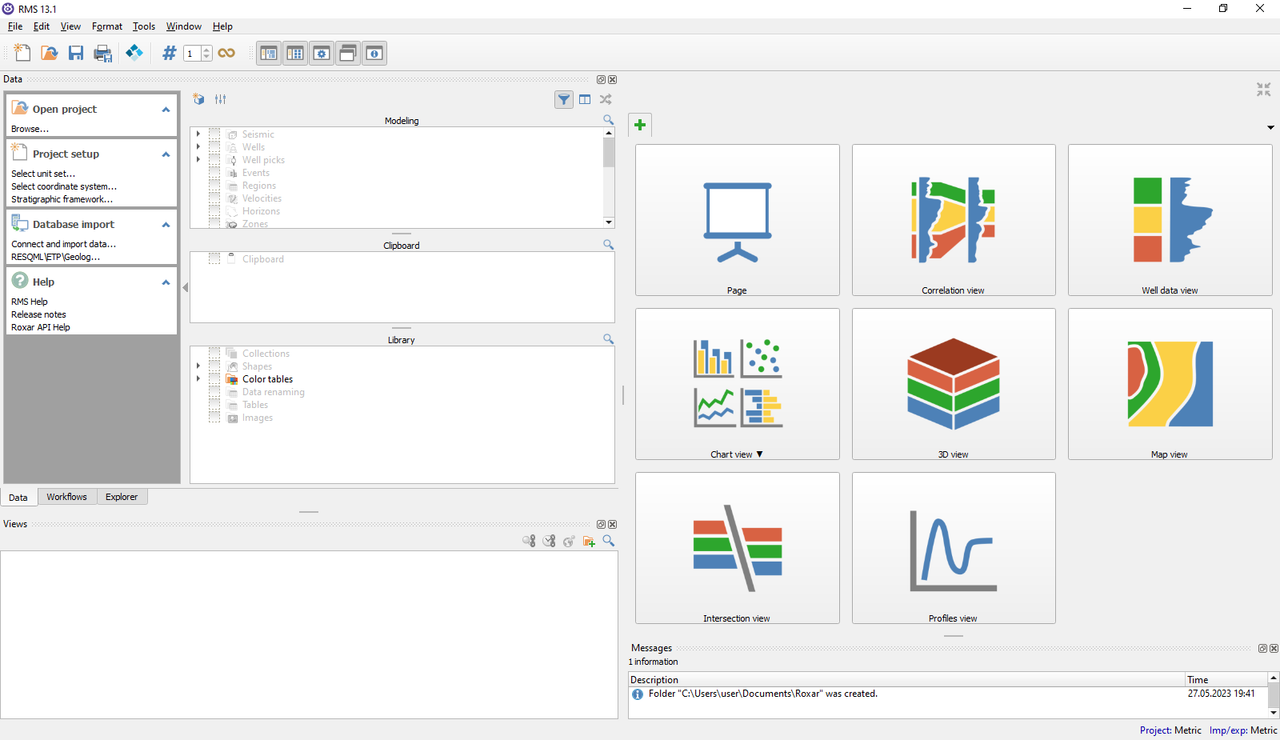Viewport: 1280px width, 740px height.
Task: Click the sliders settings icon in Data panel
Action: point(221,99)
